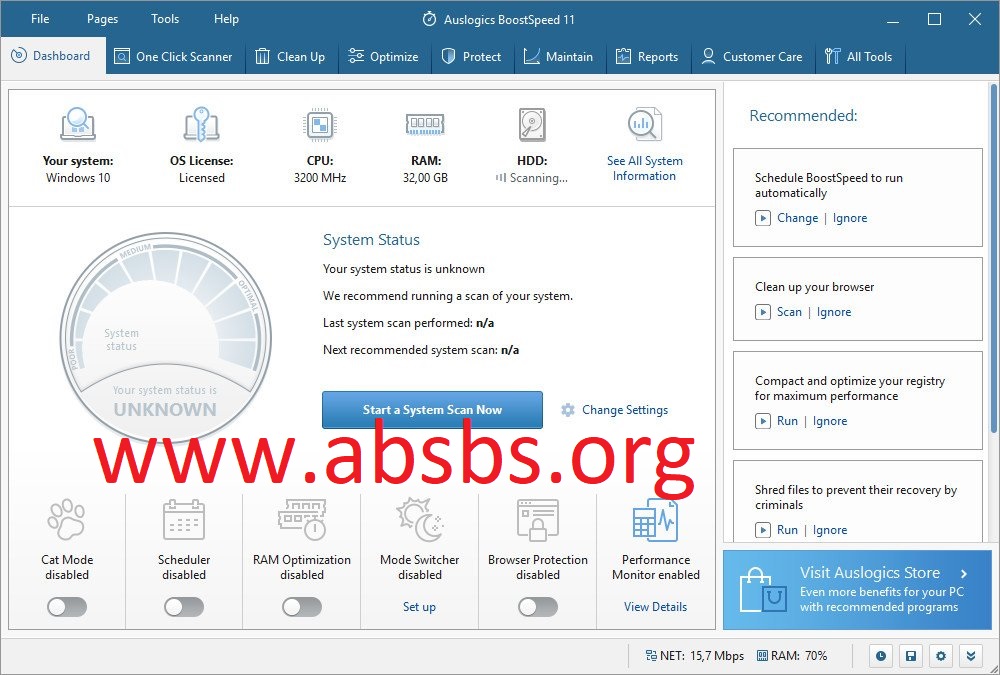This screenshot has height=675, width=1000.
Task: Click the CPU chip icon
Action: click(319, 125)
